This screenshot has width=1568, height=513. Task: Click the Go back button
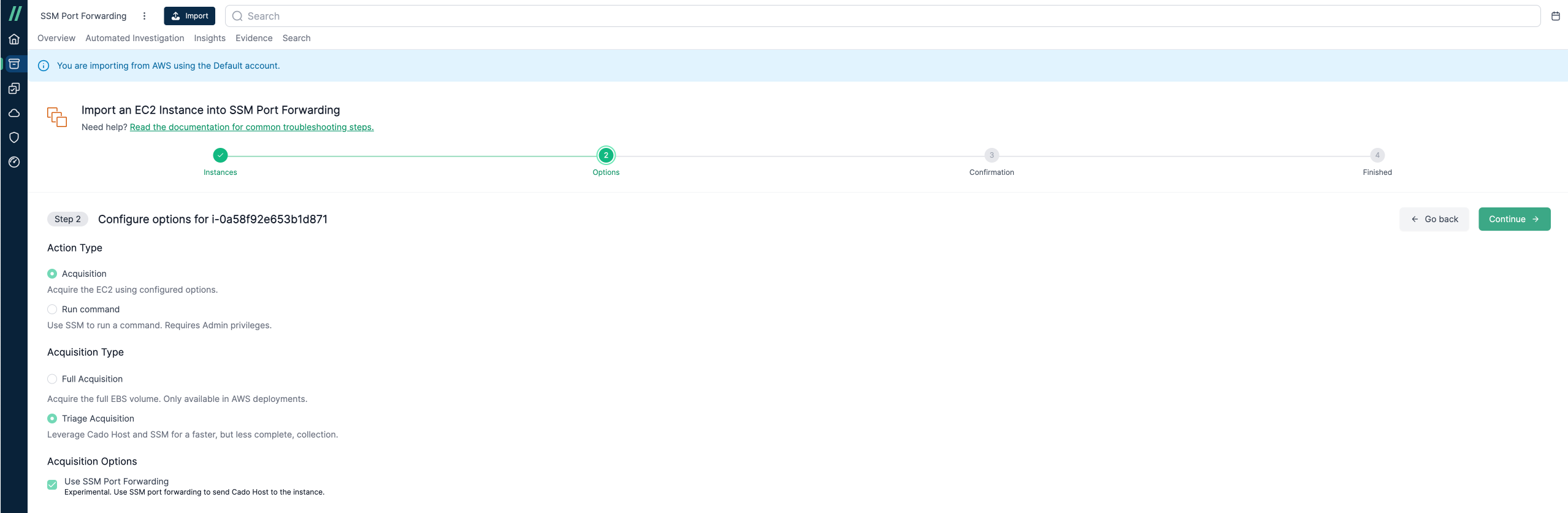point(1434,219)
